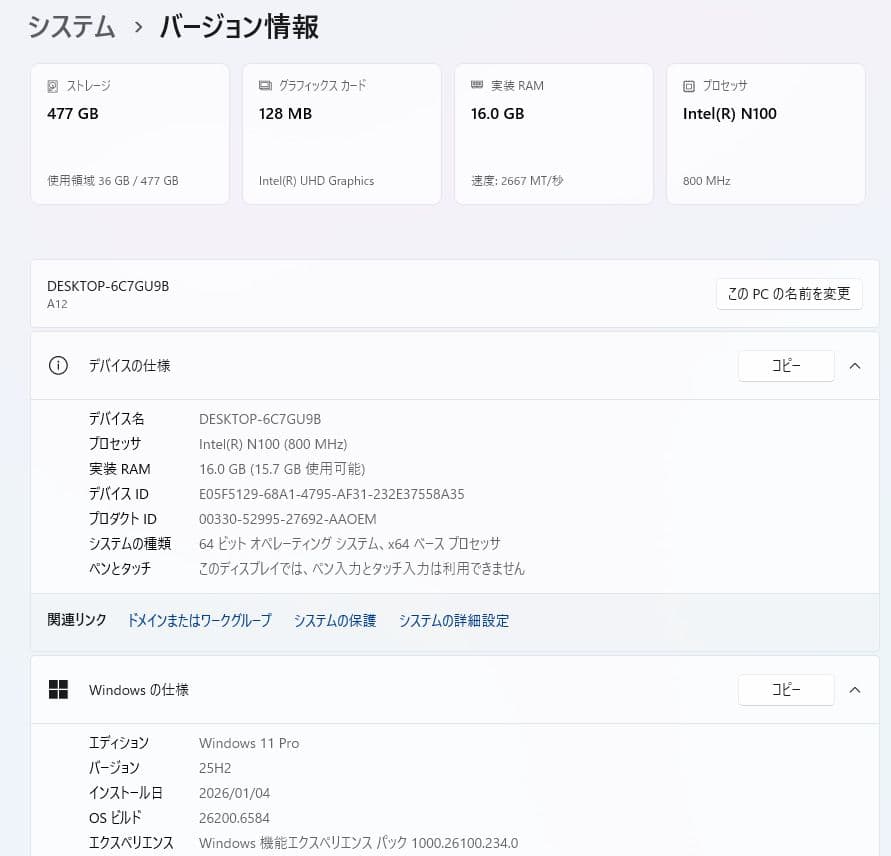
Task: Click the 実装RAM card showing 16.0 GB
Action: click(x=553, y=134)
